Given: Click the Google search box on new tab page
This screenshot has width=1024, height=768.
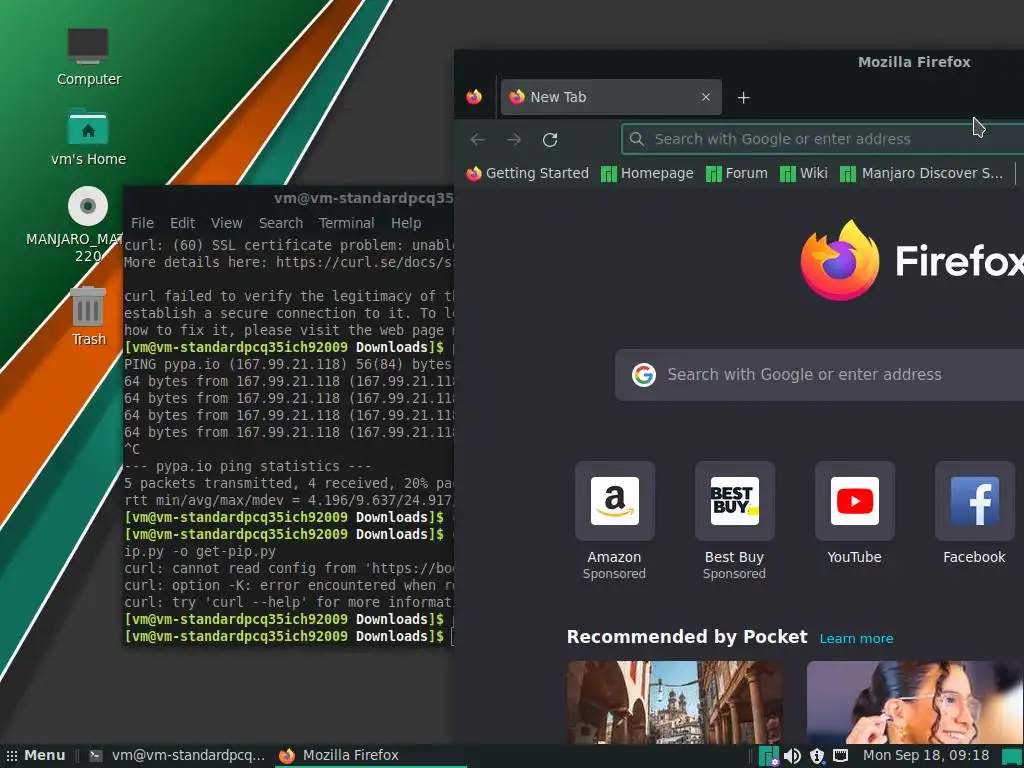Looking at the screenshot, I should (820, 374).
